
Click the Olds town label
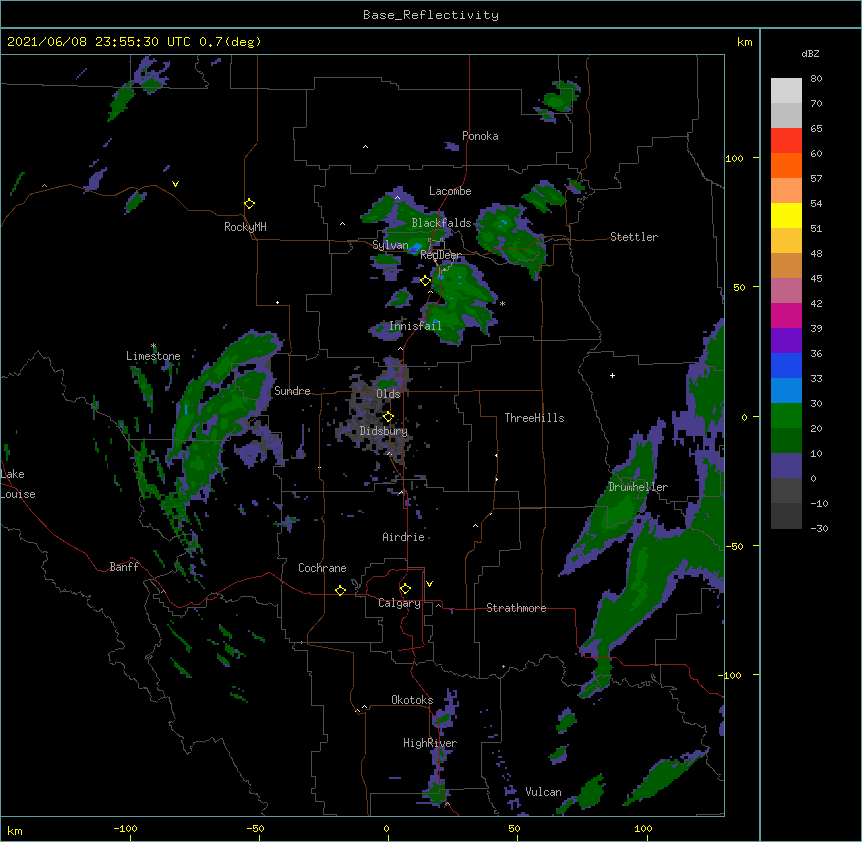pos(388,394)
